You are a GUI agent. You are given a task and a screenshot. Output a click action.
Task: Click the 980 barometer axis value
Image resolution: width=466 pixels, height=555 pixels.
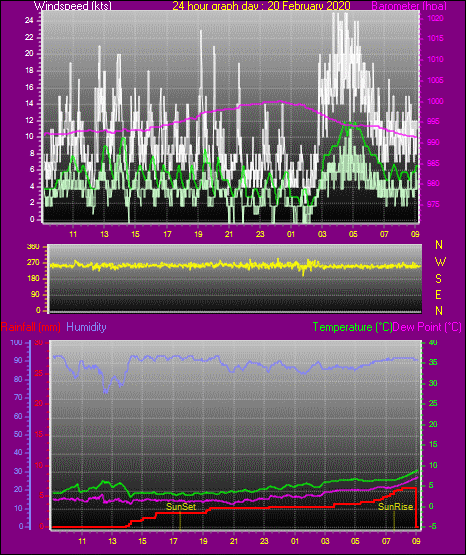tap(433, 183)
